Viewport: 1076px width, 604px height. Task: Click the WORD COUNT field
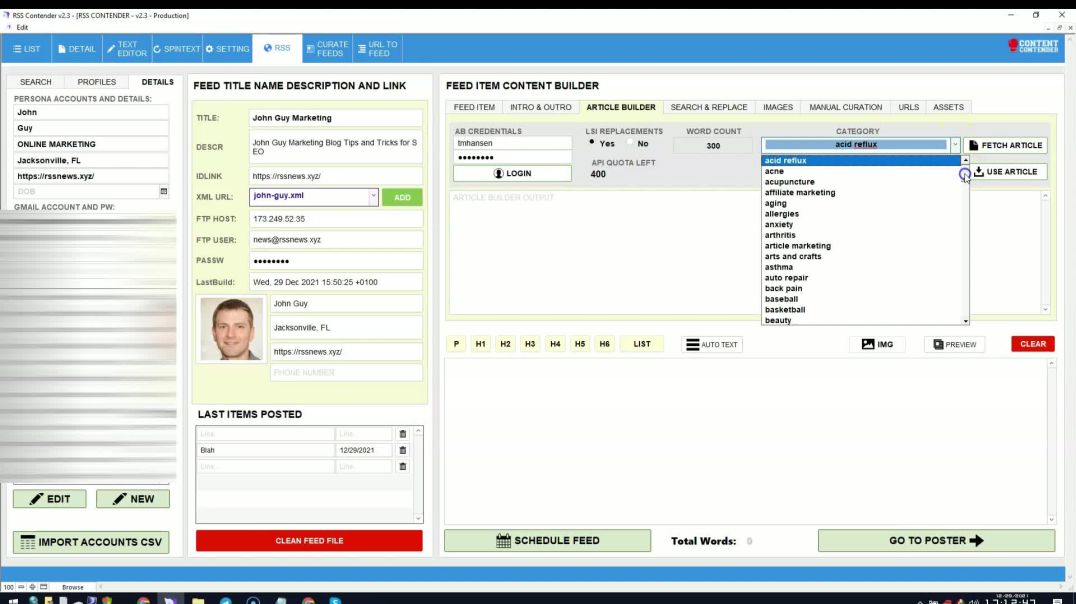coord(714,146)
